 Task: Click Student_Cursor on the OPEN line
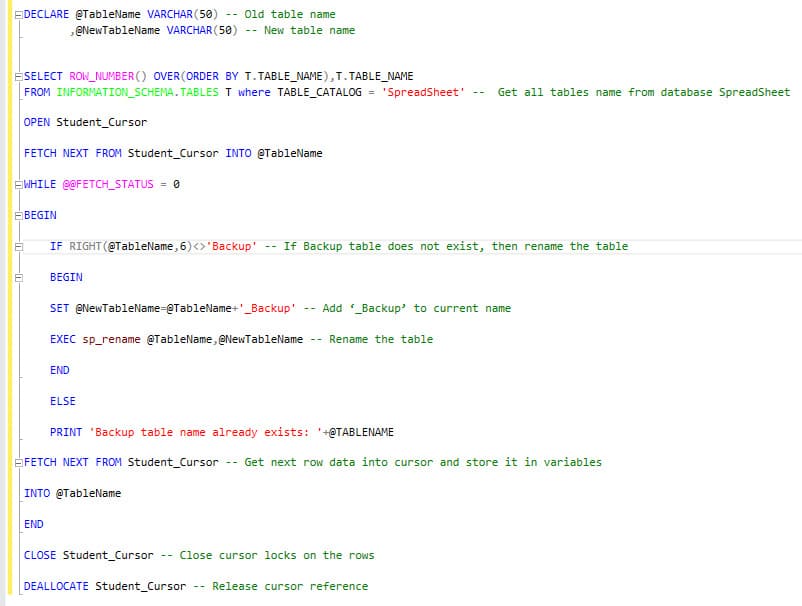click(x=101, y=122)
